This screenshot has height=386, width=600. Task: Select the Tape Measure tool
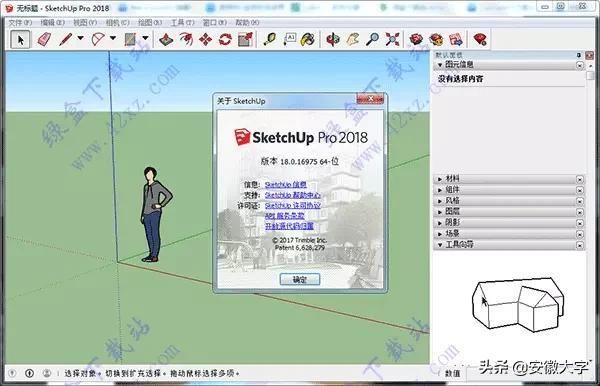point(270,39)
